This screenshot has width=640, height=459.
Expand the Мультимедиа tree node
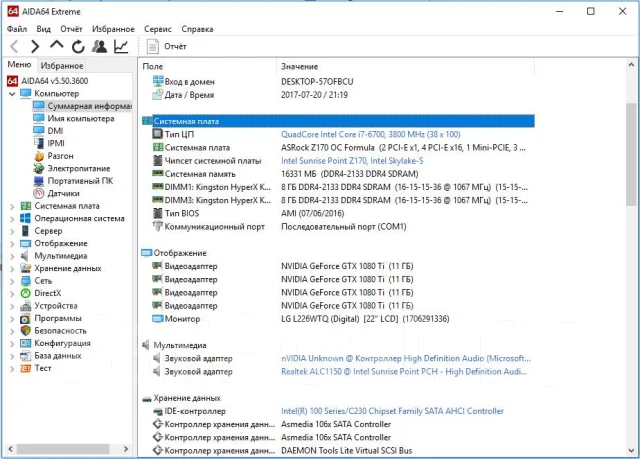(x=12, y=256)
